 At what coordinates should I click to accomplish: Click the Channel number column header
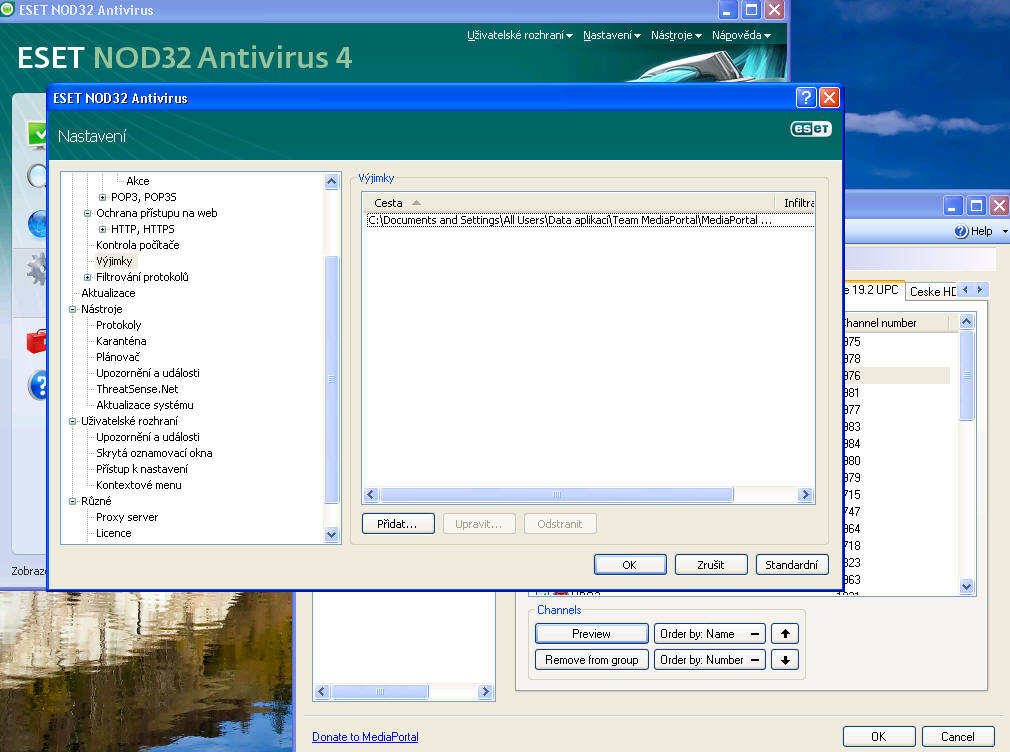897,322
